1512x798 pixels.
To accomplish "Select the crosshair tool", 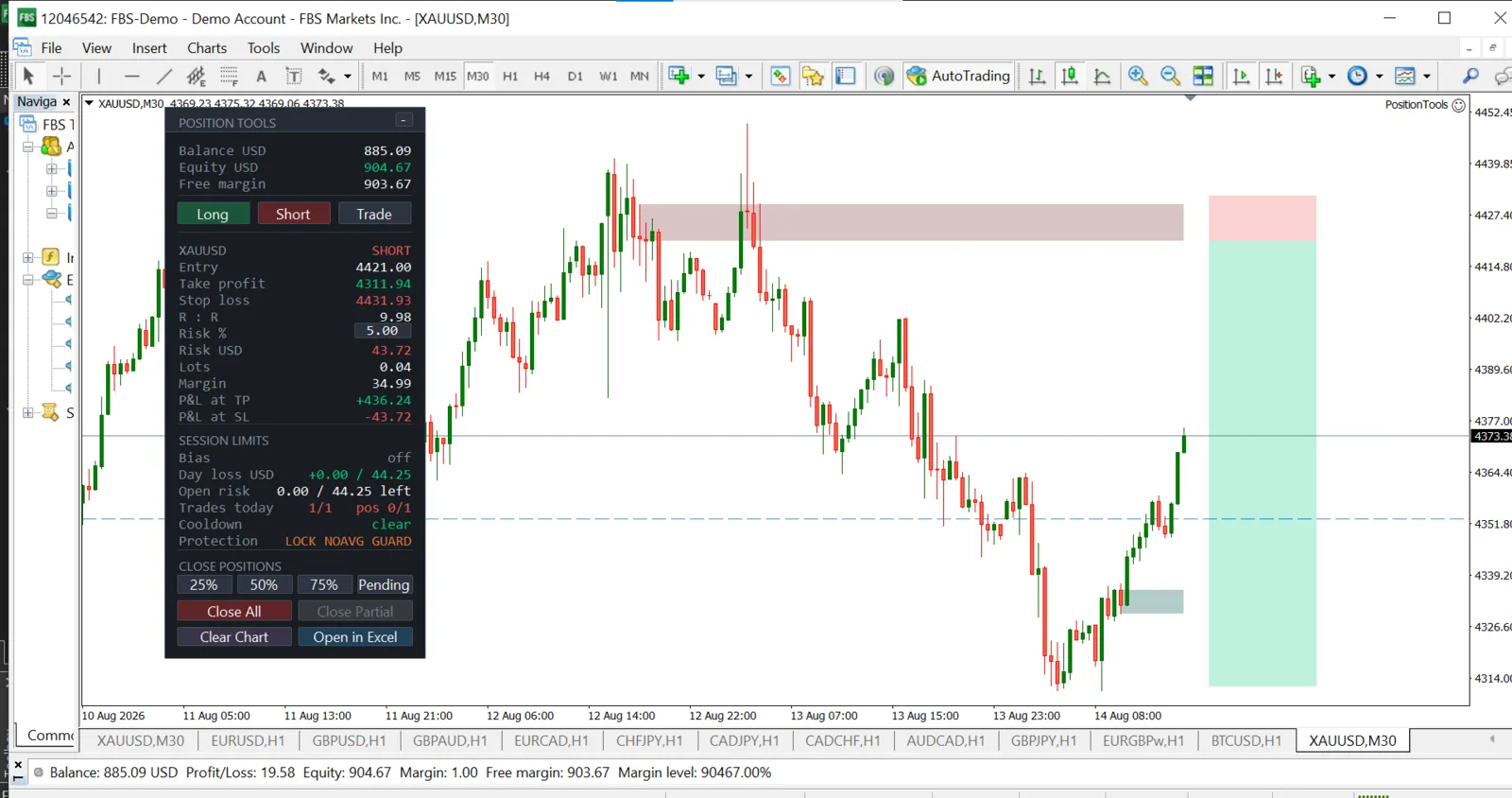I will pos(61,76).
